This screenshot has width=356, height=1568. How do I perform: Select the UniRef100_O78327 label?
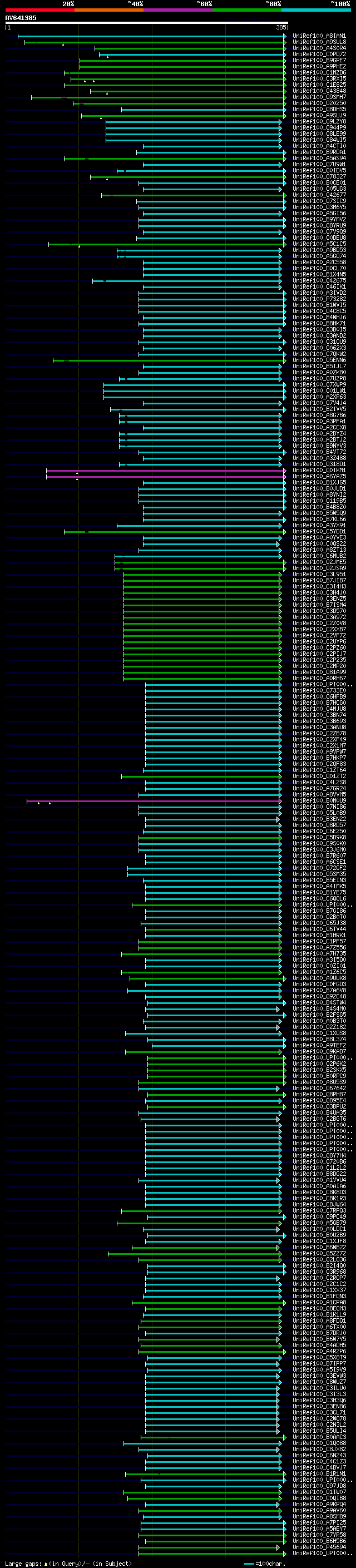(x=319, y=176)
